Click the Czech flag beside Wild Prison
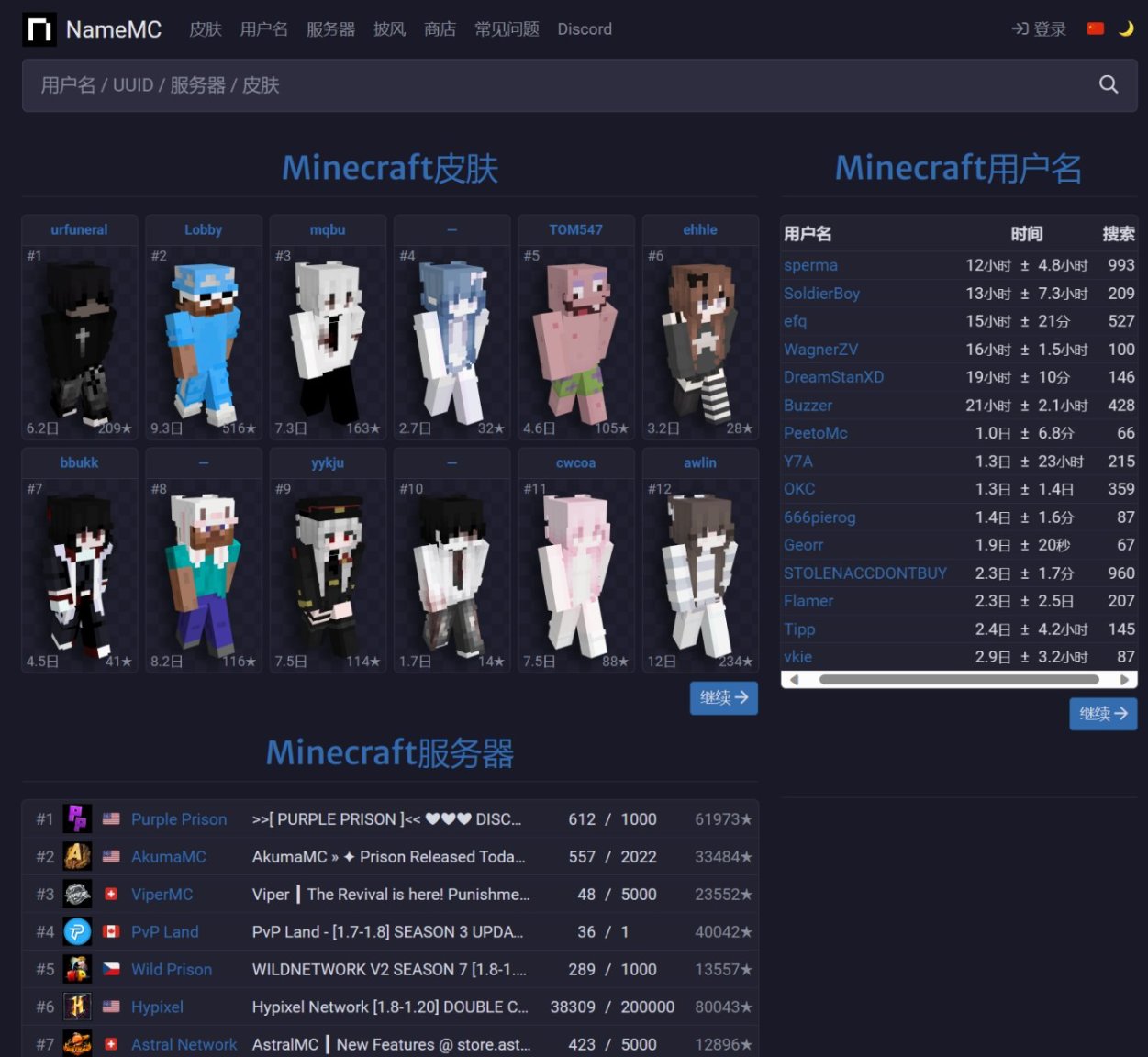This screenshot has height=1057, width=1148. (x=111, y=969)
